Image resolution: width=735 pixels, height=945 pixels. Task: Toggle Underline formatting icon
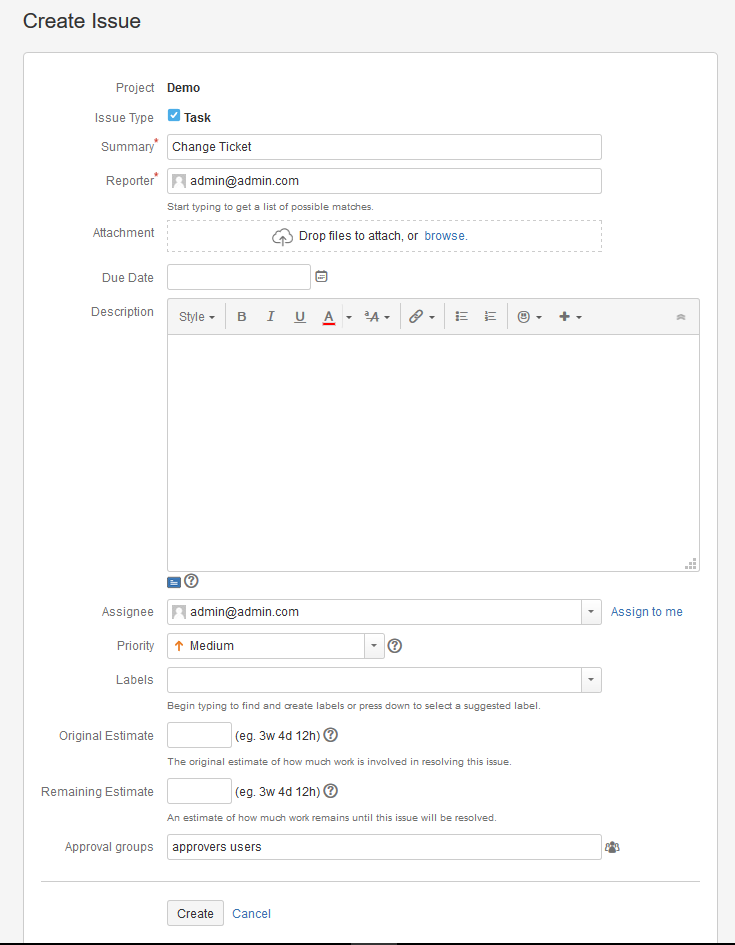tap(299, 316)
